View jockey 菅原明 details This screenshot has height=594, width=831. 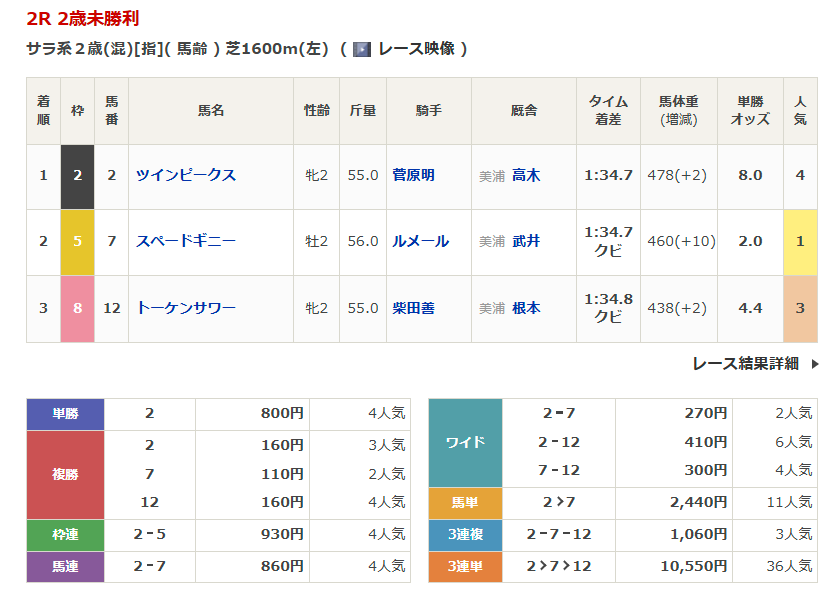click(413, 175)
